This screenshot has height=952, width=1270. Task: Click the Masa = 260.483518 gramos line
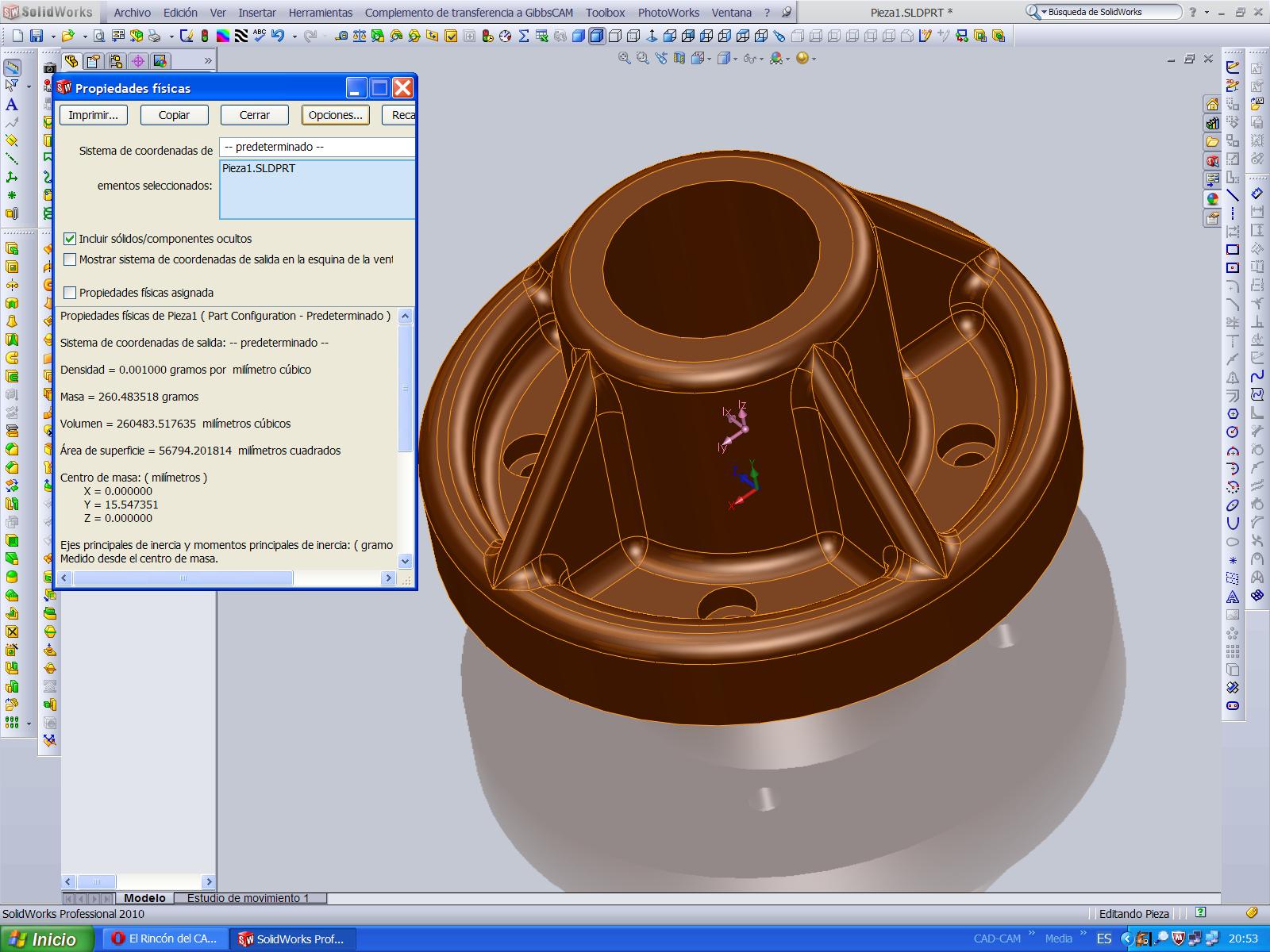pyautogui.click(x=129, y=397)
